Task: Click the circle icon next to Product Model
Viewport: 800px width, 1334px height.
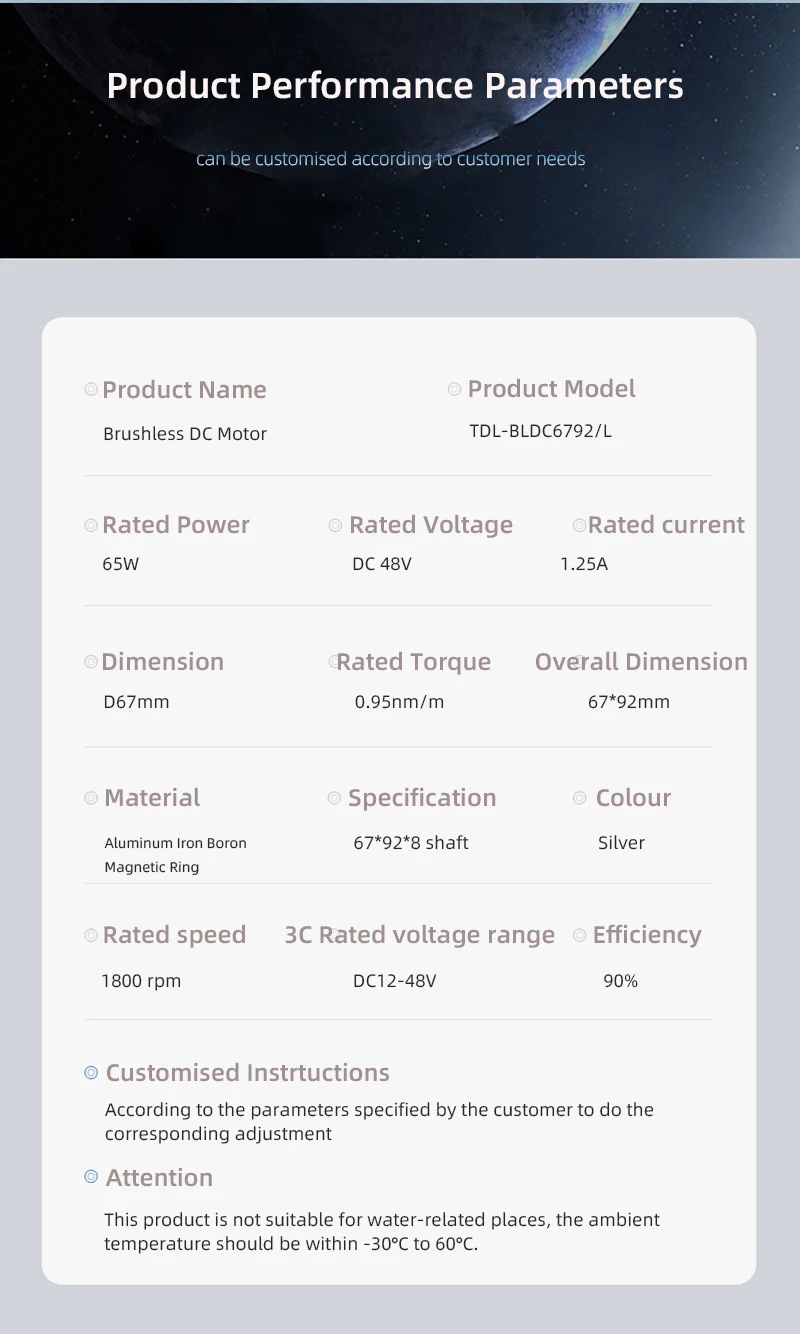Action: click(454, 388)
